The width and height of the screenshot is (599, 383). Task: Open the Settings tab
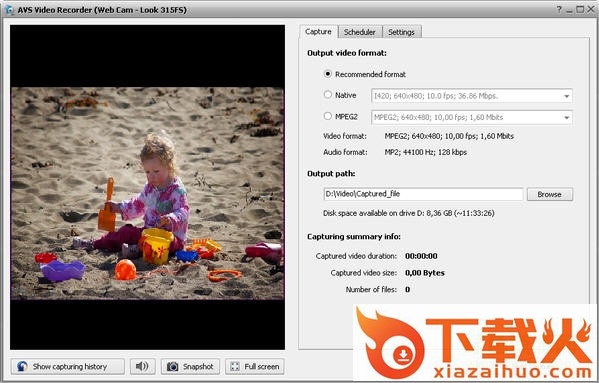[x=401, y=32]
